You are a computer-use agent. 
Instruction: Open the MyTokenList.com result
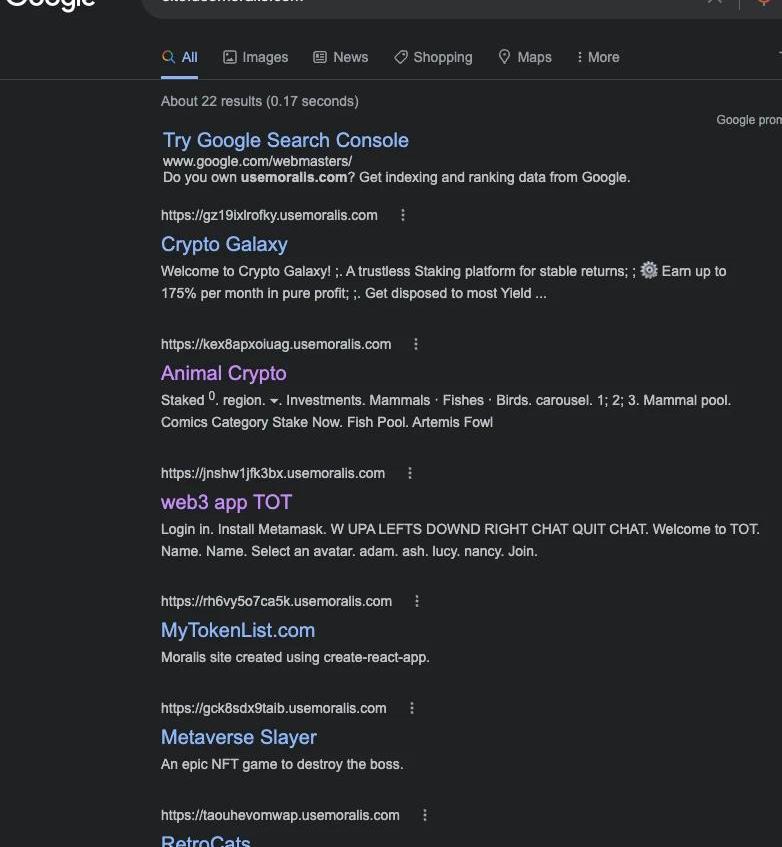tap(238, 630)
